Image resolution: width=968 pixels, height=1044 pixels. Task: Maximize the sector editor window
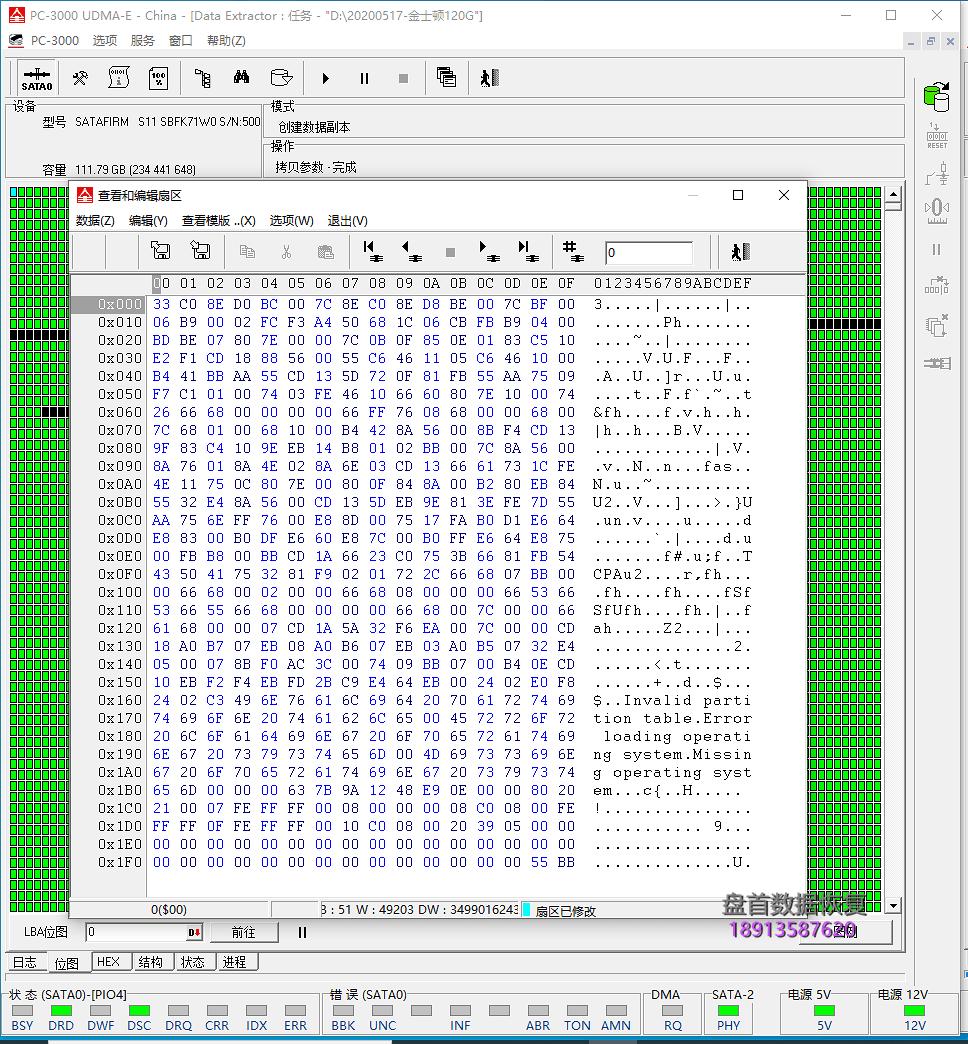[x=738, y=195]
